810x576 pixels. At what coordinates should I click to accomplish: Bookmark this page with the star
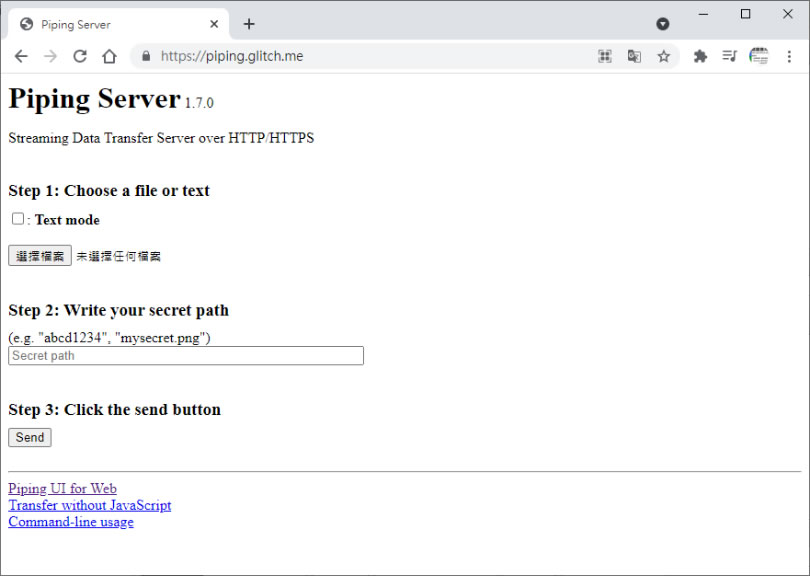663,56
